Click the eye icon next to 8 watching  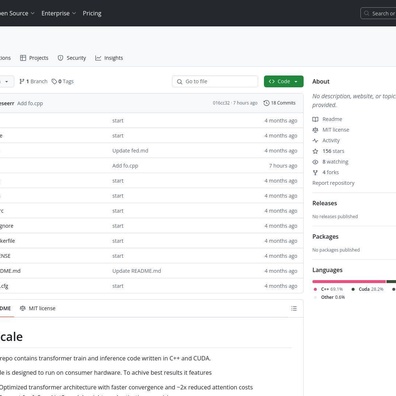[x=315, y=162]
